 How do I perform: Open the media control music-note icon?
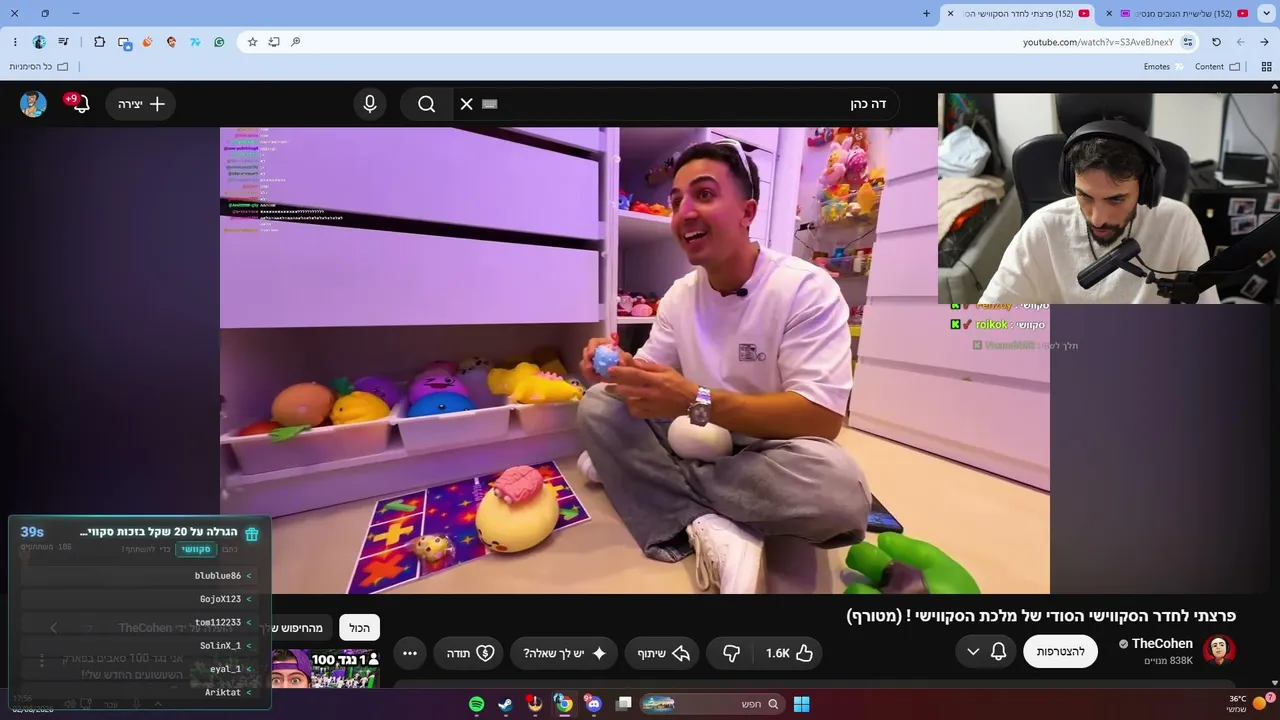click(x=64, y=42)
